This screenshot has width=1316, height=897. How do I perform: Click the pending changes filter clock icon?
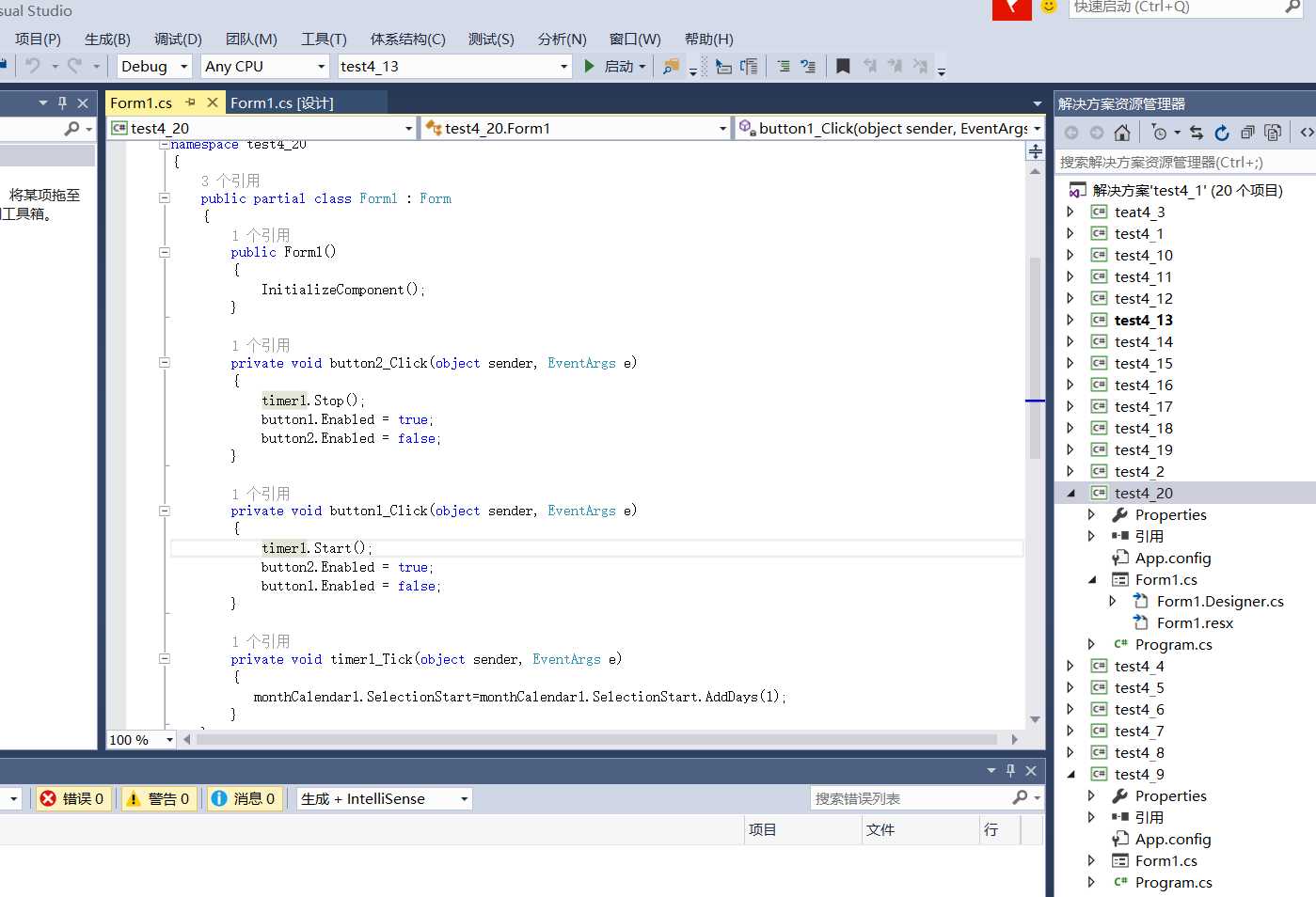pyautogui.click(x=1160, y=133)
